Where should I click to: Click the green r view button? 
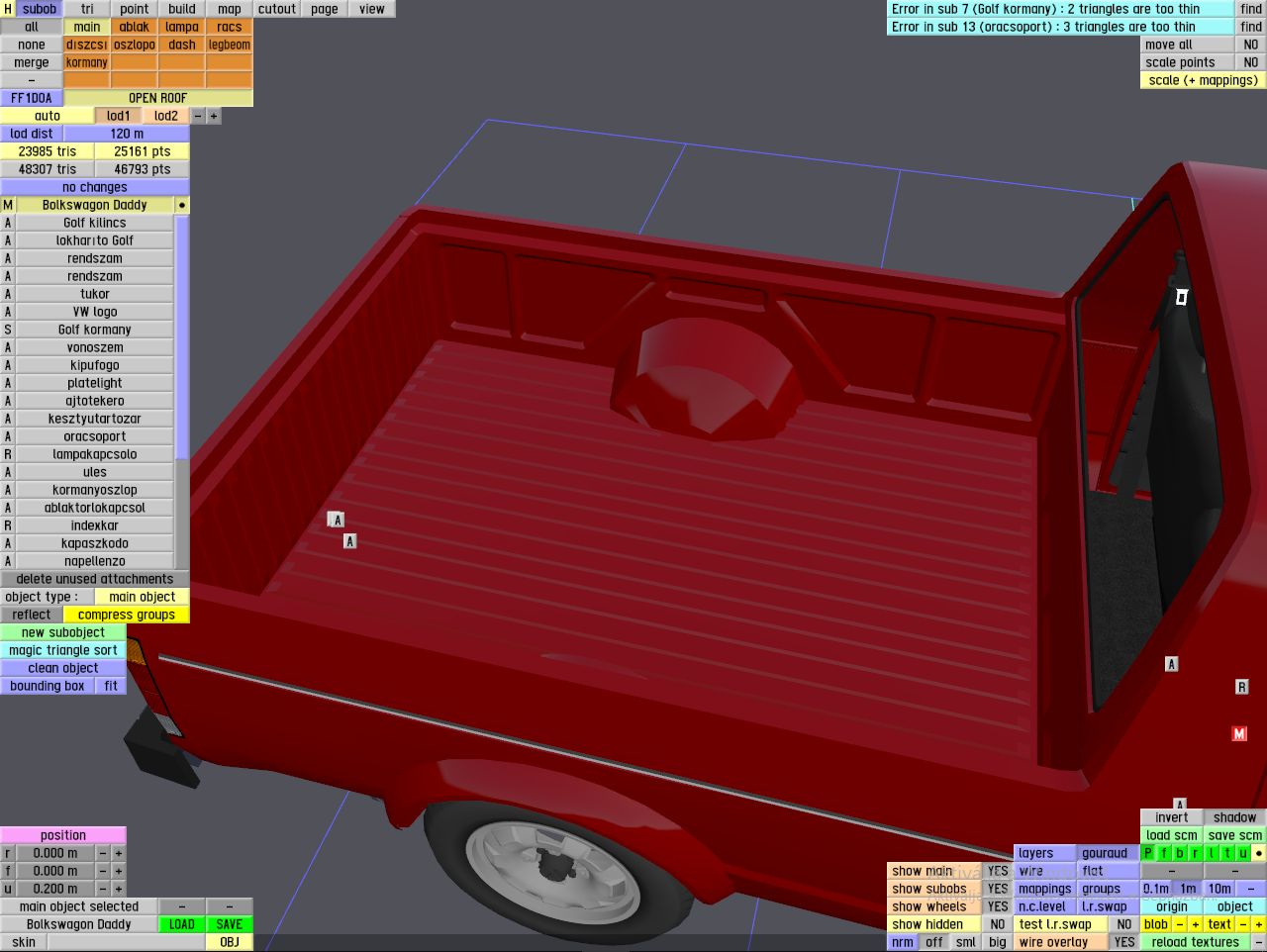point(1196,853)
